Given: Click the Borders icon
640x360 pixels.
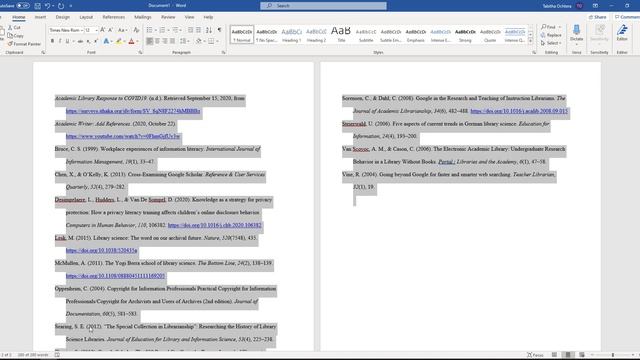Looking at the screenshot, I should point(211,41).
